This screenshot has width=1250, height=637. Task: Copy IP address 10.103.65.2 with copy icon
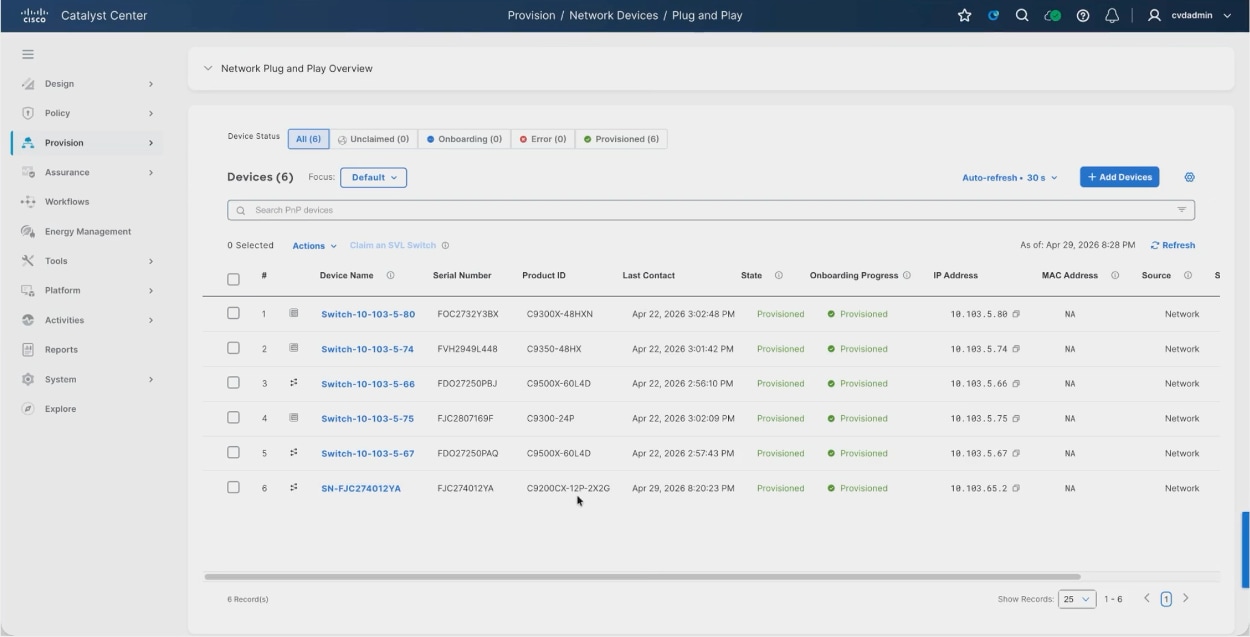[x=1016, y=489]
